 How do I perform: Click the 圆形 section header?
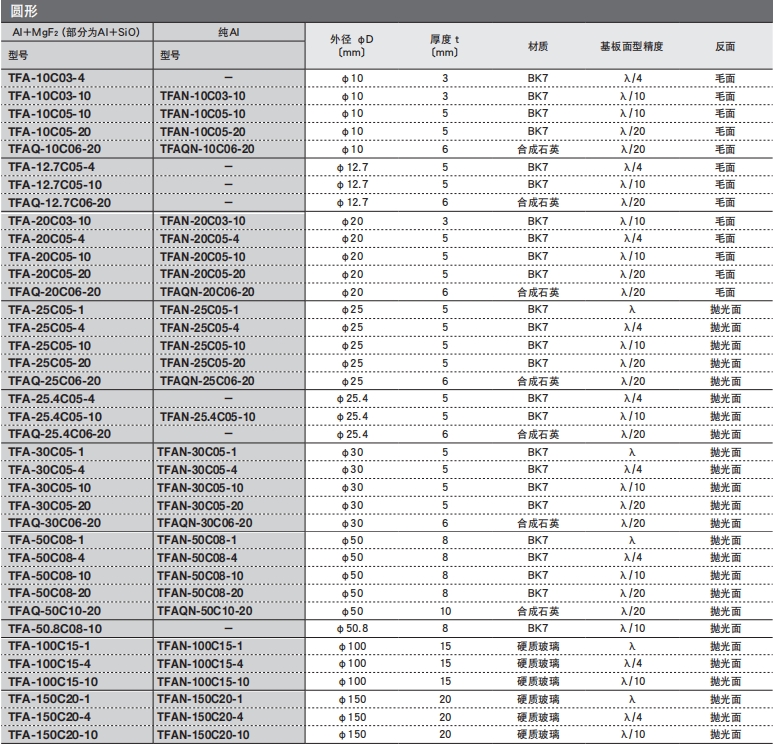coord(23,10)
